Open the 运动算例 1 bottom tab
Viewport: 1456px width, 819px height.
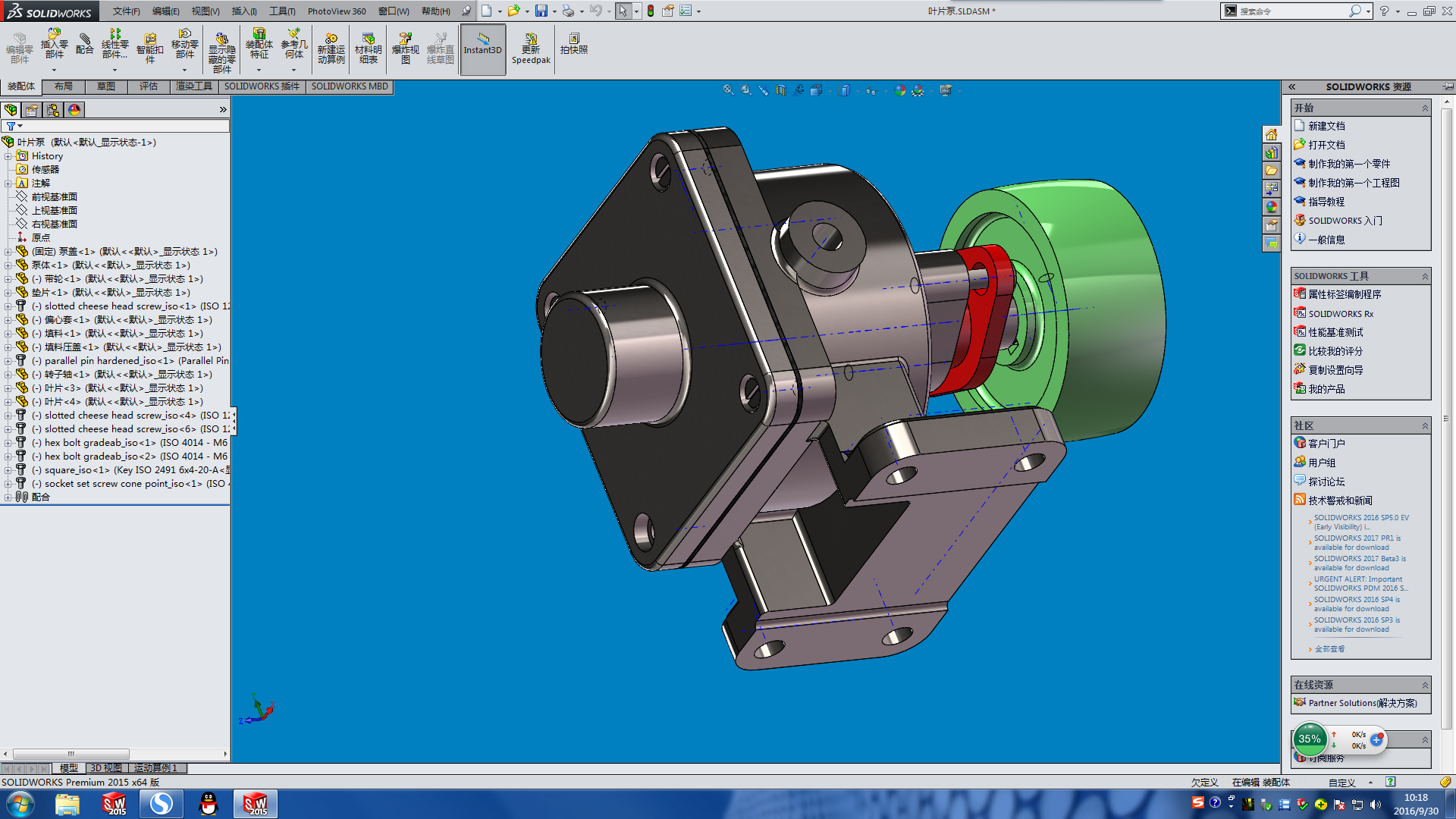(155, 768)
